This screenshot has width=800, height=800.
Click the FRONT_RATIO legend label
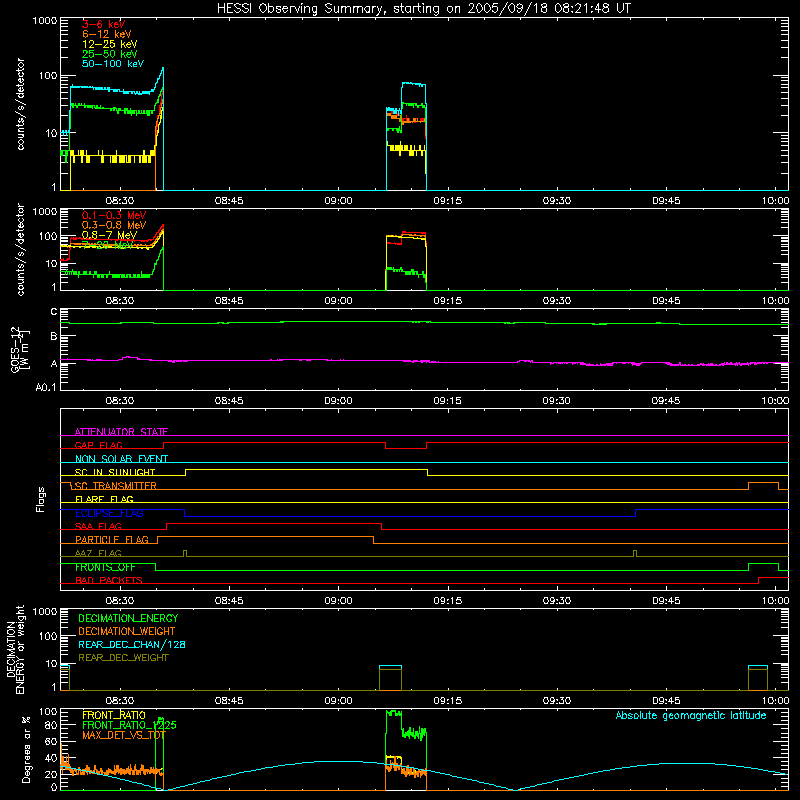click(x=114, y=715)
